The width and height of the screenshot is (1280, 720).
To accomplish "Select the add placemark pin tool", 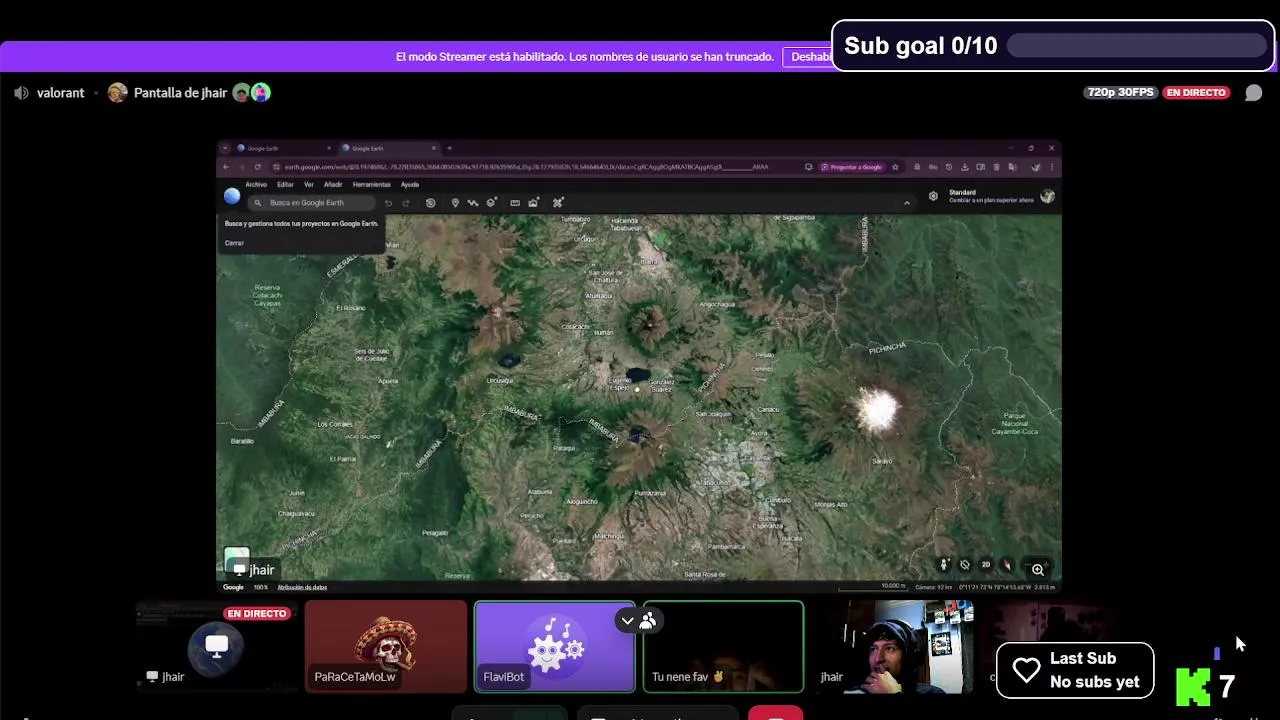I will (455, 203).
